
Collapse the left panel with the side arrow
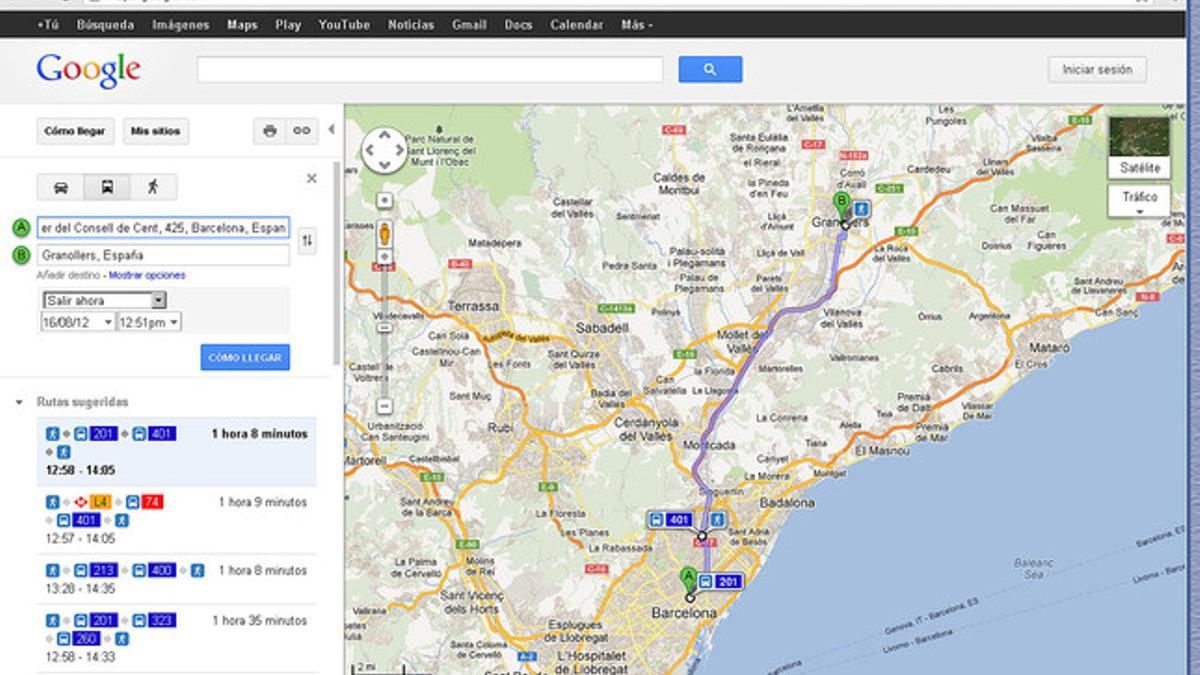pos(331,129)
